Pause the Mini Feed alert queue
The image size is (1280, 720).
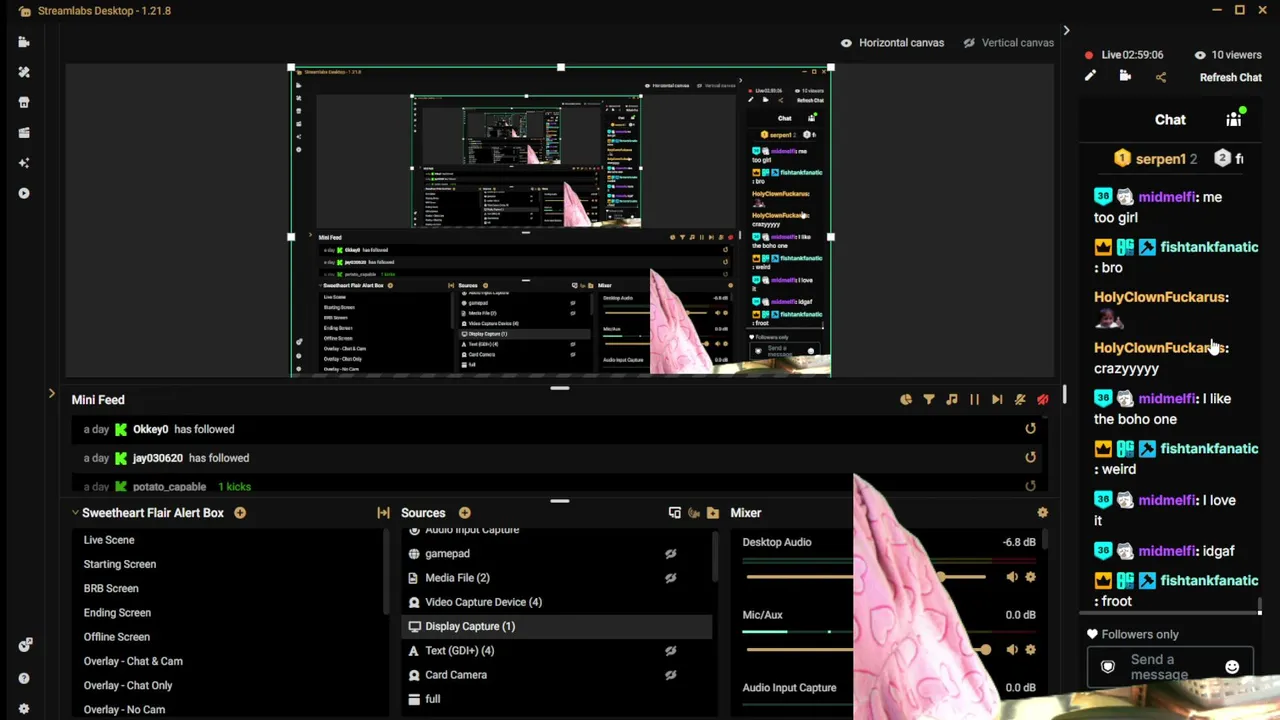pos(975,400)
